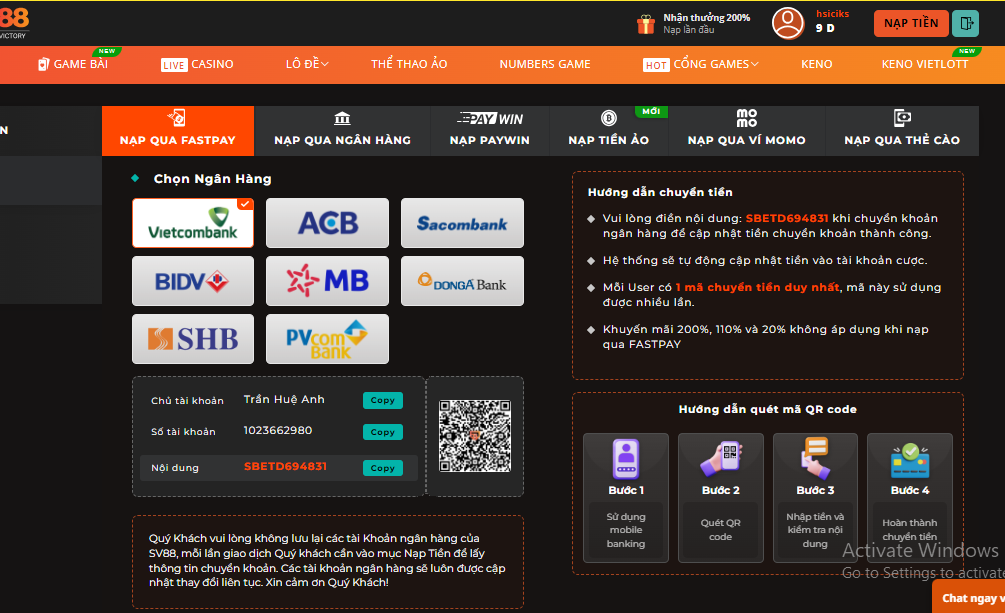
Task: Click the Chọn Ngân Hàng heading
Action: pyautogui.click(x=212, y=179)
